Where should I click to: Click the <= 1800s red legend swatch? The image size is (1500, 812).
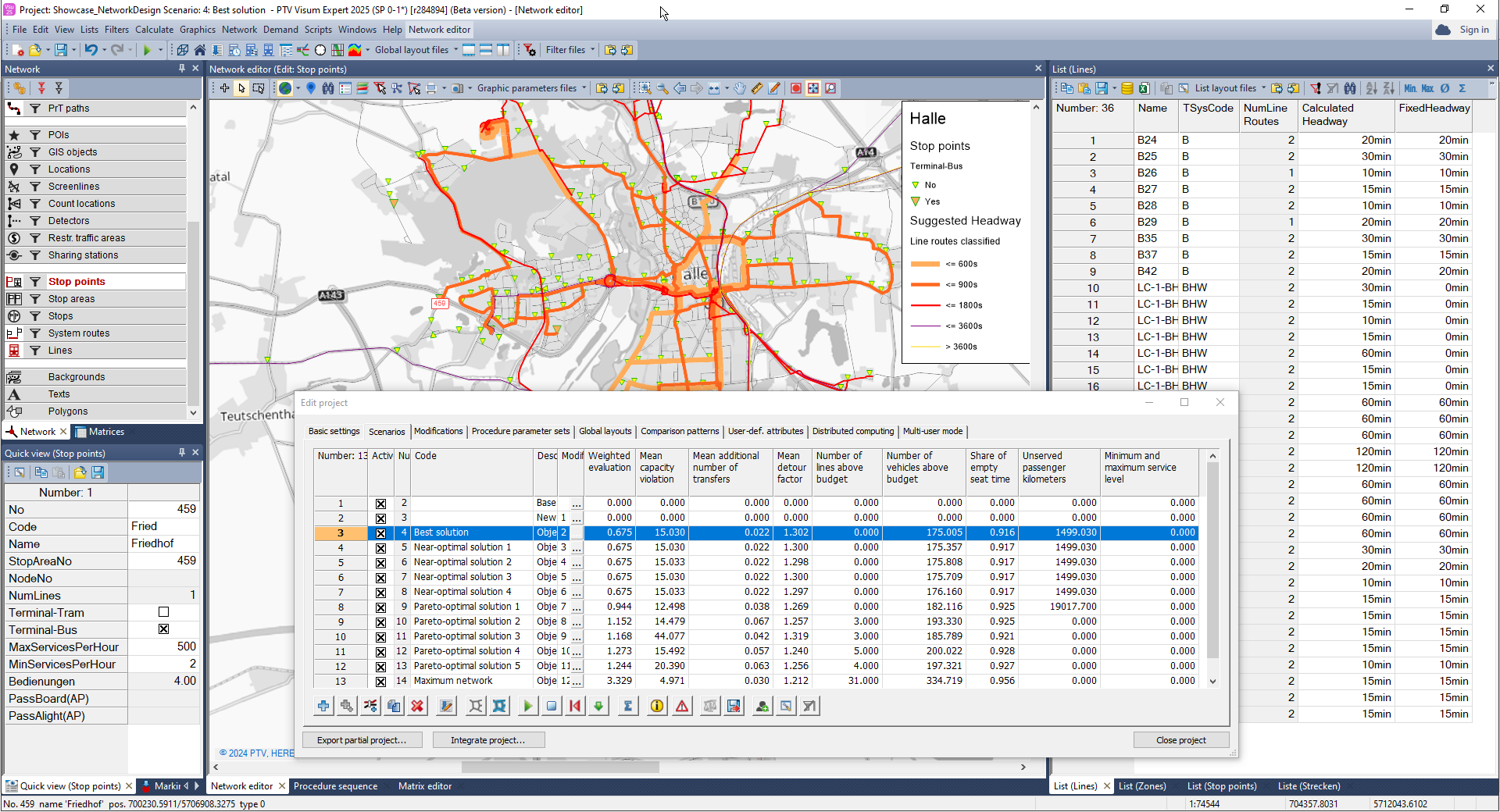tap(925, 305)
